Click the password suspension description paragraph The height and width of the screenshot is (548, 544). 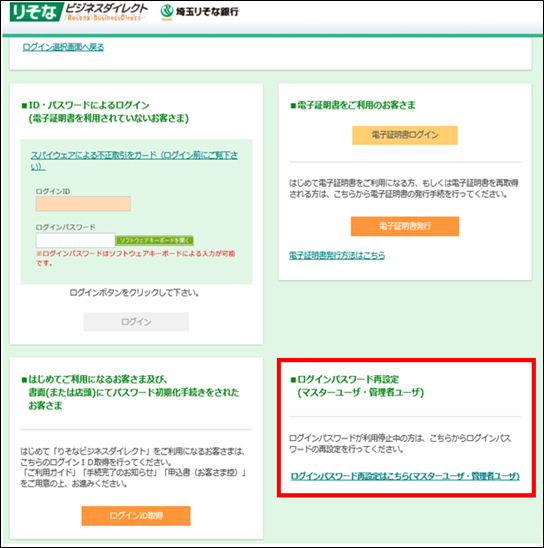pos(400,444)
